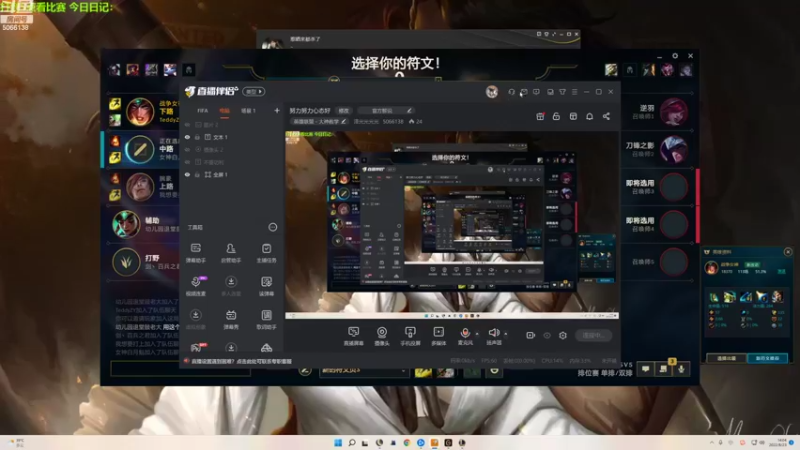
Task: Add 直播屏幕 screen capture source
Action: pyautogui.click(x=353, y=336)
